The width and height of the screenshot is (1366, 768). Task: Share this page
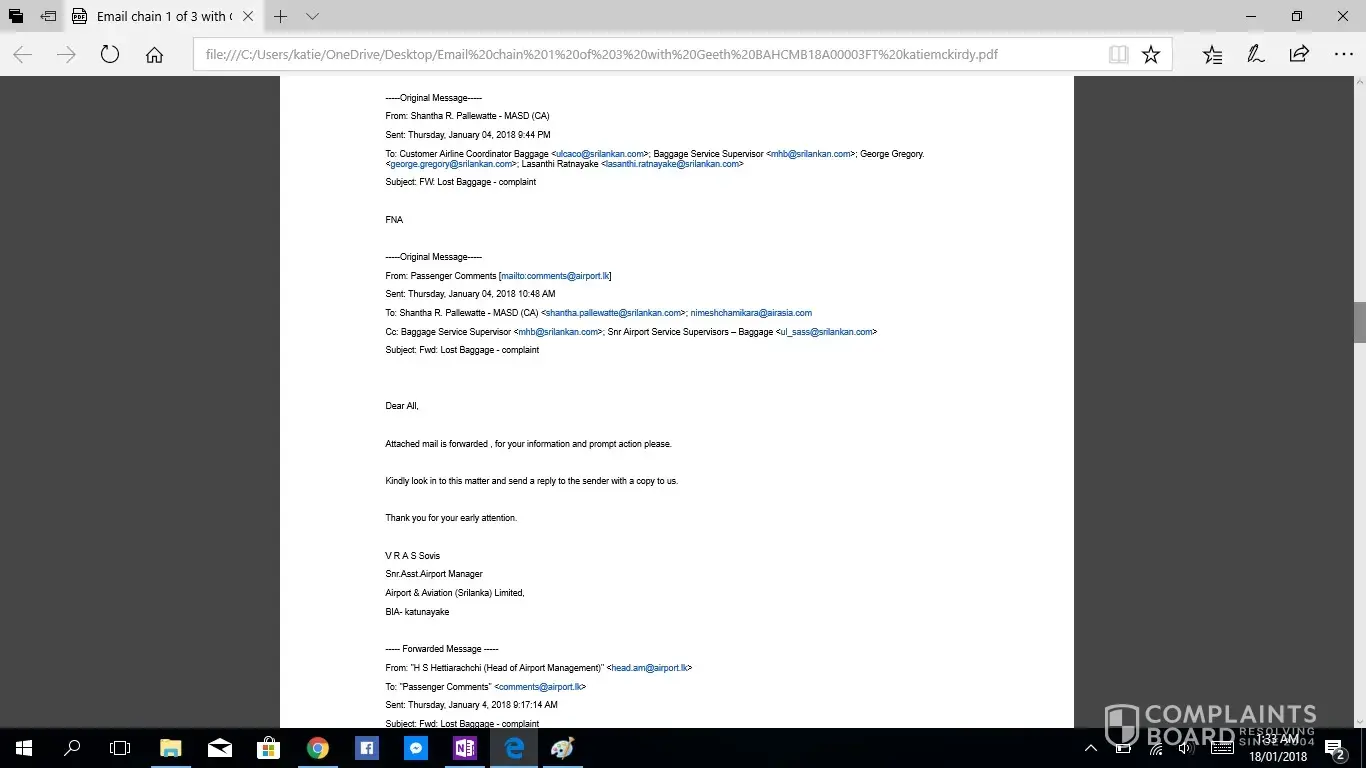click(x=1299, y=55)
